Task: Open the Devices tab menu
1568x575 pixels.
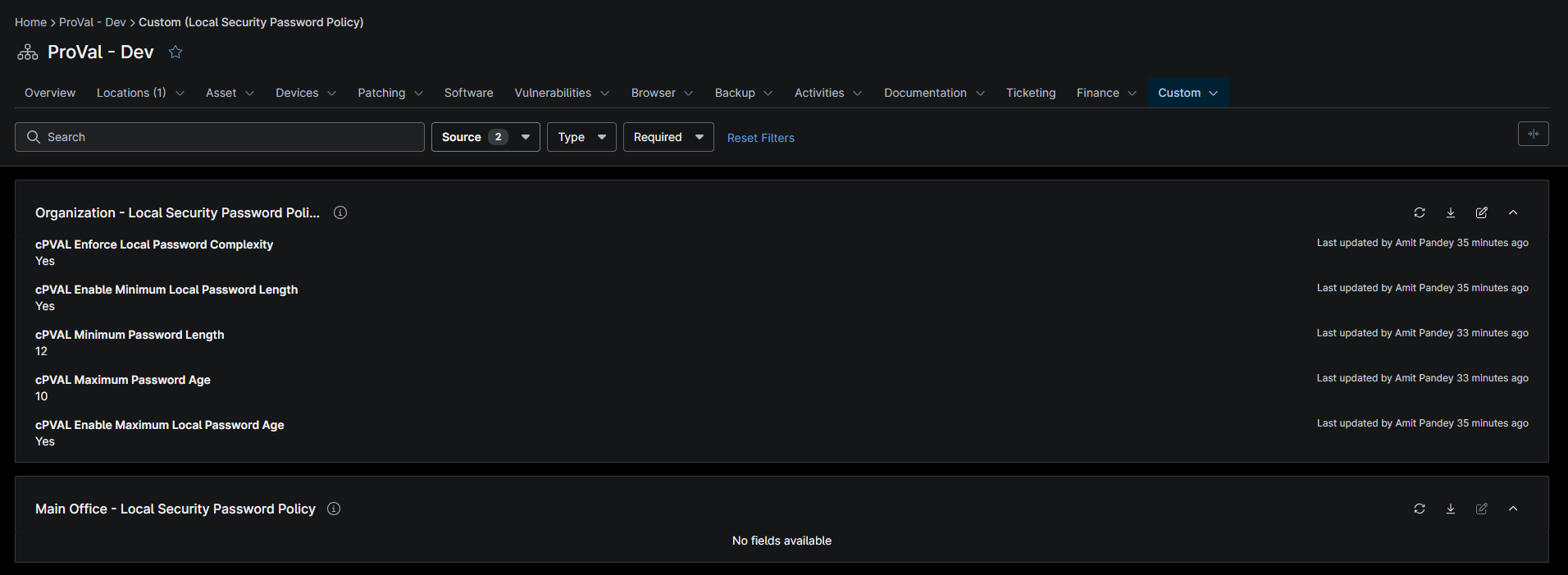Action: (306, 93)
